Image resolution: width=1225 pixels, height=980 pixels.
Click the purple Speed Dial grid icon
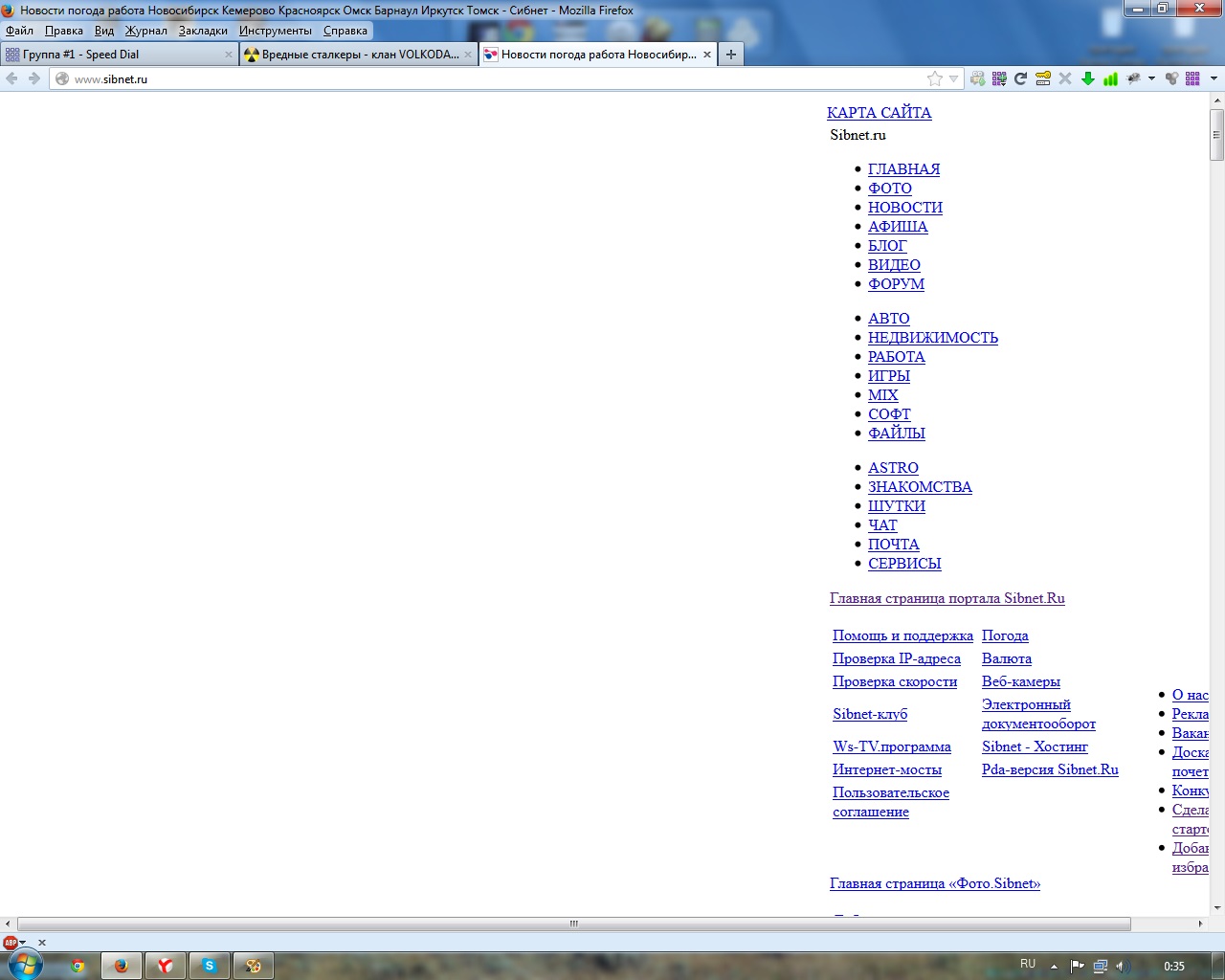[1192, 78]
